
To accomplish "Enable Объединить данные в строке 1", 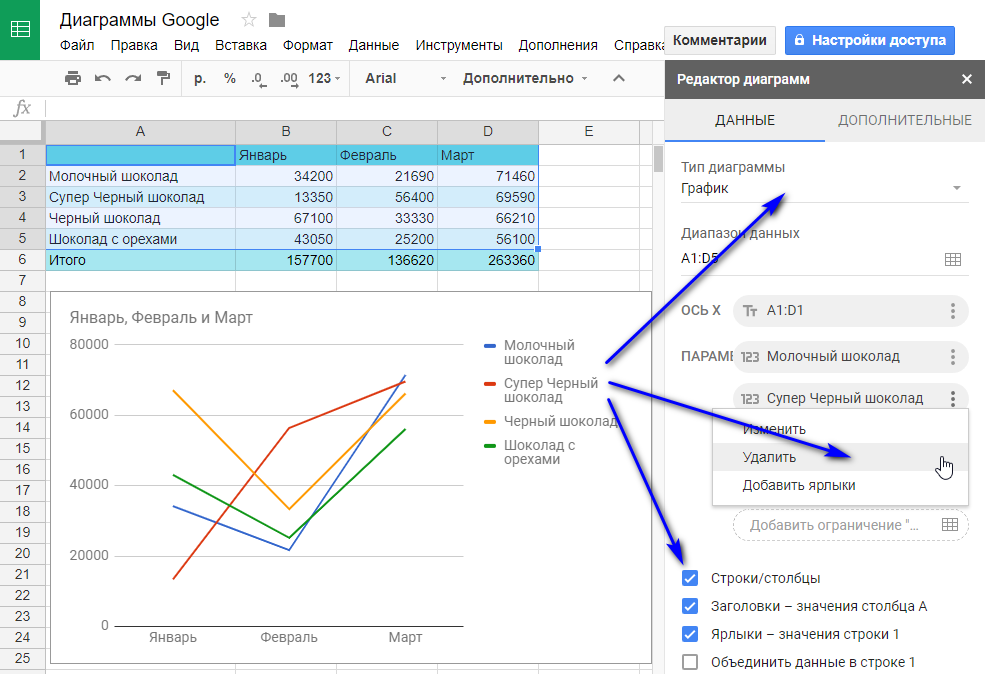I will pos(690,662).
